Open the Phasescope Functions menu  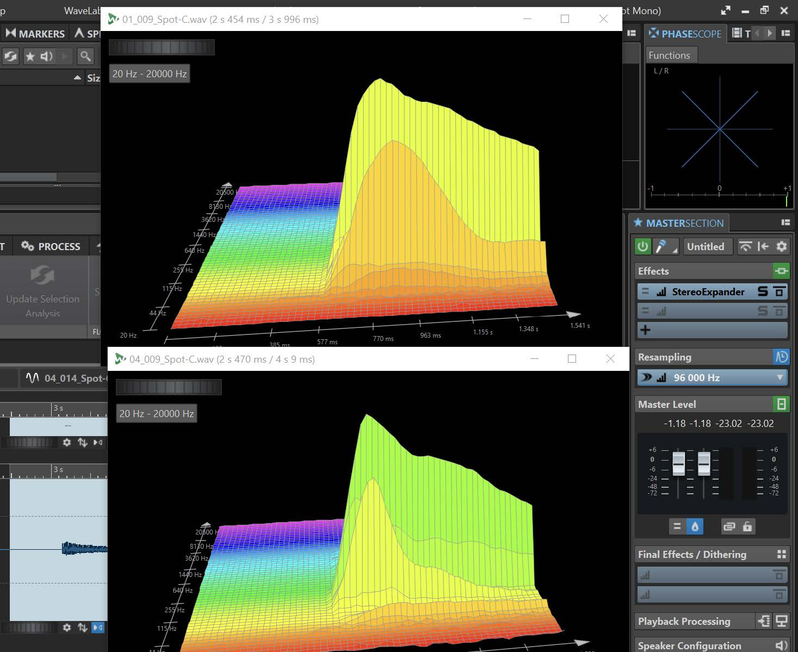click(669, 55)
